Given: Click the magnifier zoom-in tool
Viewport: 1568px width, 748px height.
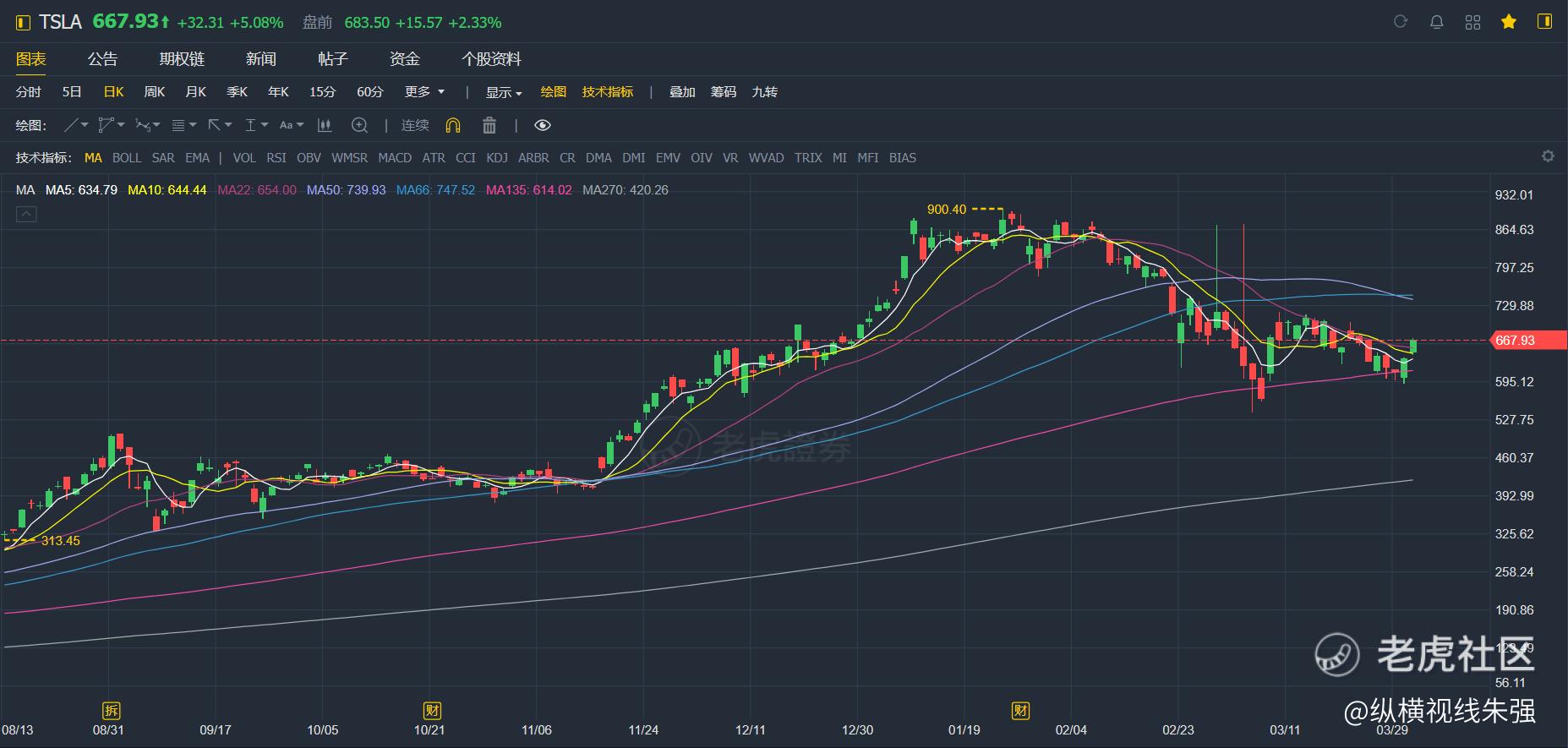Looking at the screenshot, I should tap(359, 125).
